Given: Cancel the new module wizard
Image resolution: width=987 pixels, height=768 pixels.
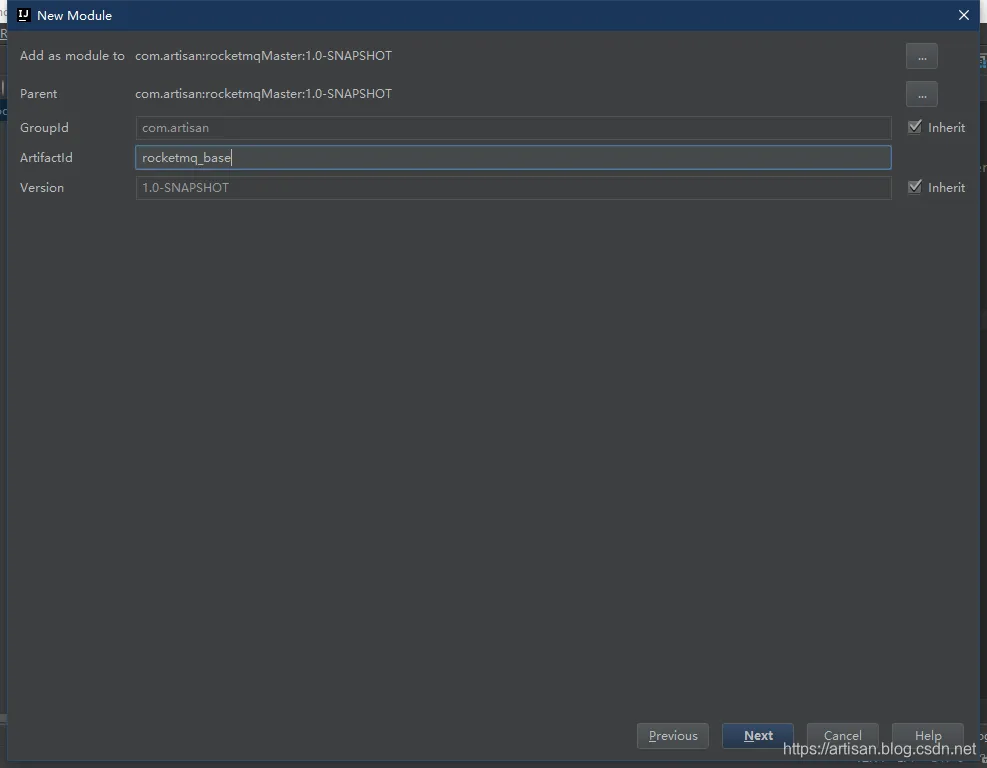Looking at the screenshot, I should pos(842,735).
